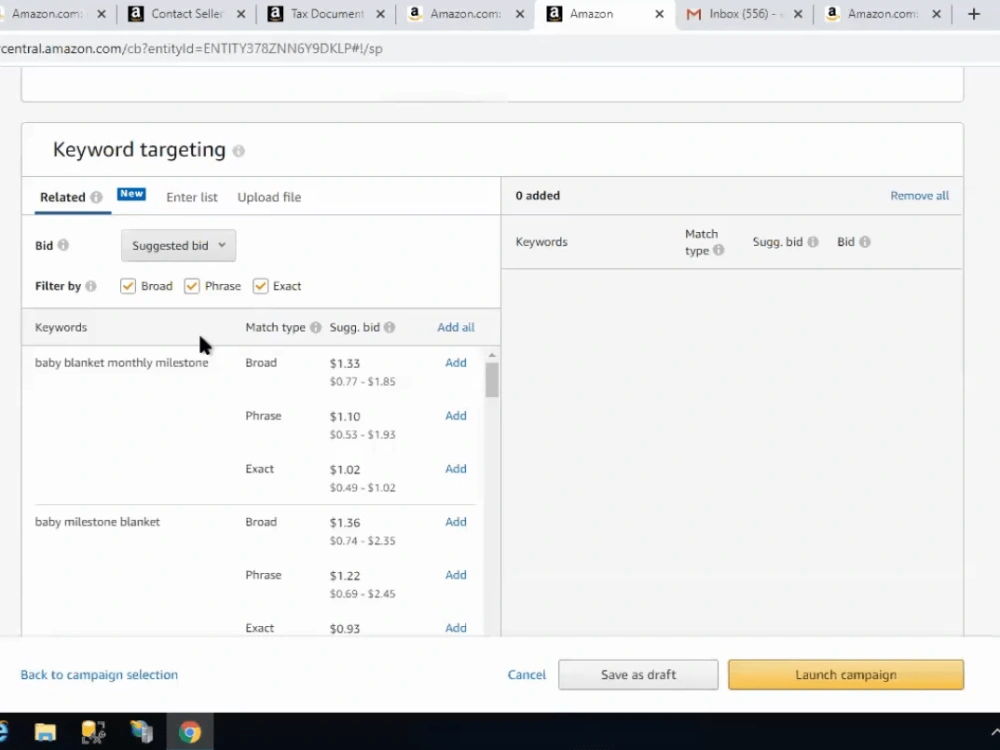Image resolution: width=1000 pixels, height=750 pixels.
Task: Add Exact match with $1.02 bid
Action: [456, 468]
